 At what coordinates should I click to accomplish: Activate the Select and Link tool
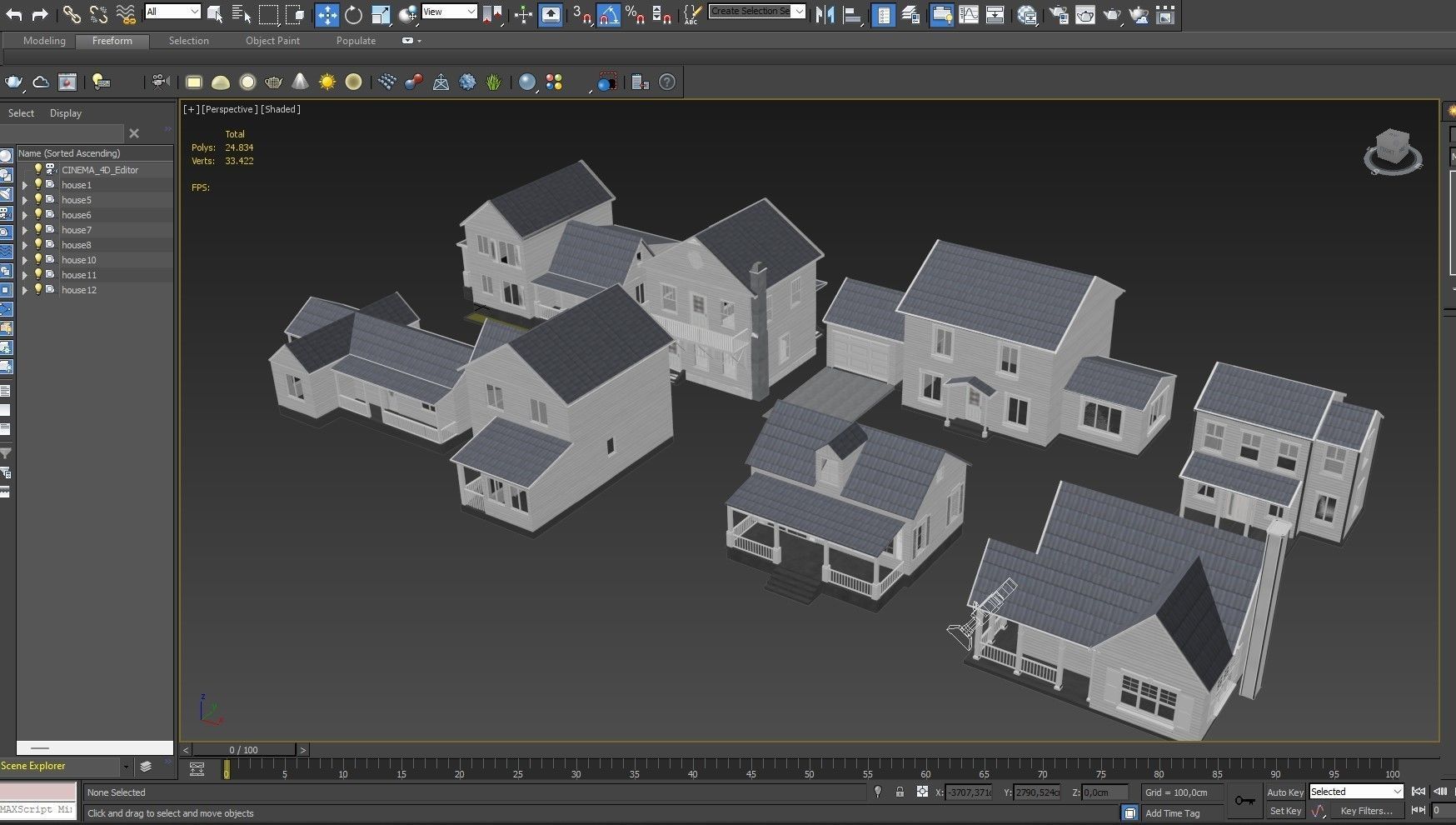point(72,14)
